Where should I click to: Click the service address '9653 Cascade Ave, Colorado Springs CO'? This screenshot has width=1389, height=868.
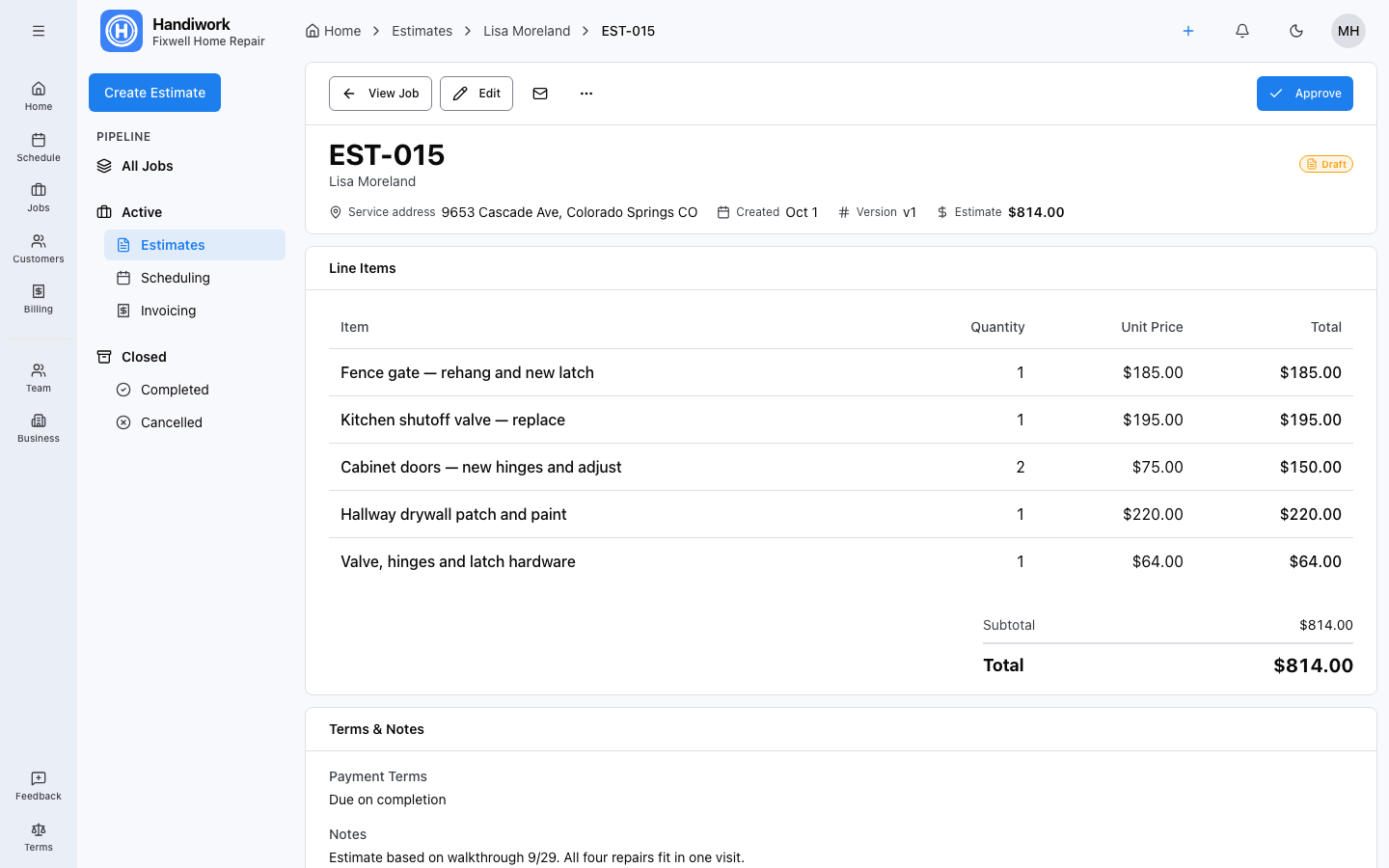tap(569, 212)
